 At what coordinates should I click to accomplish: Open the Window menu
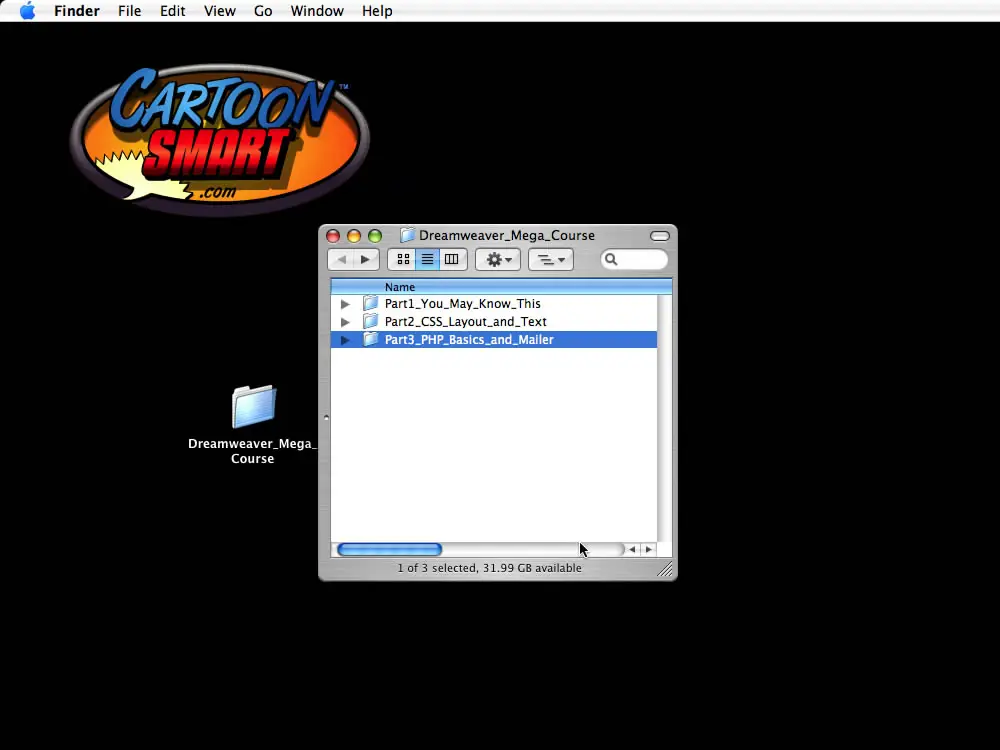317,11
